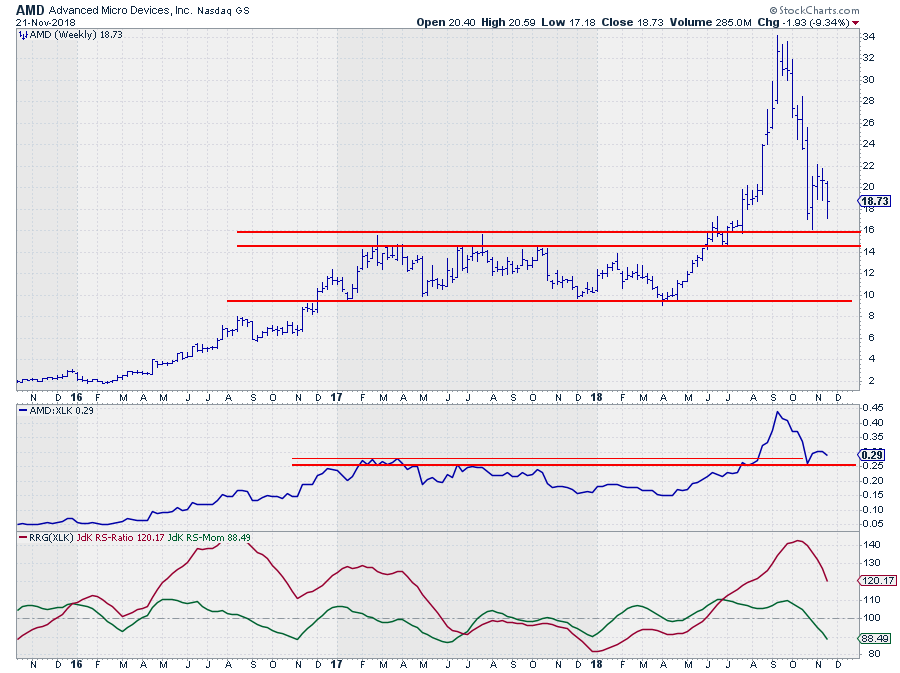The image size is (900, 673).
Task: Click the bold 17 year marker on main chart axis
Action: click(x=337, y=397)
